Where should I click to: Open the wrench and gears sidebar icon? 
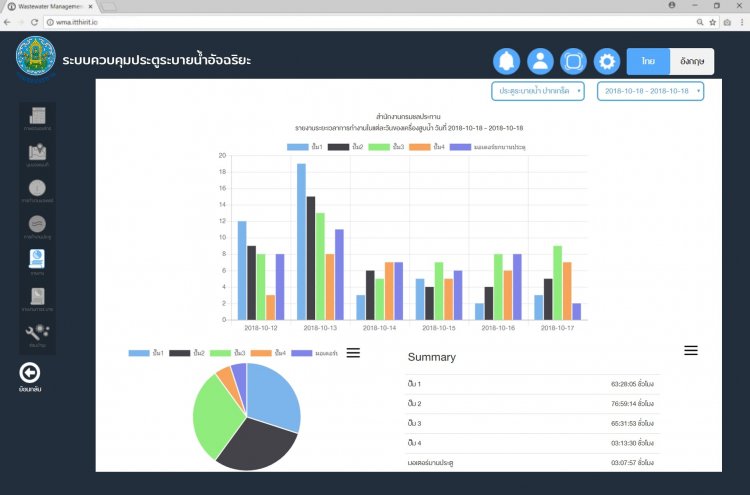point(37,335)
